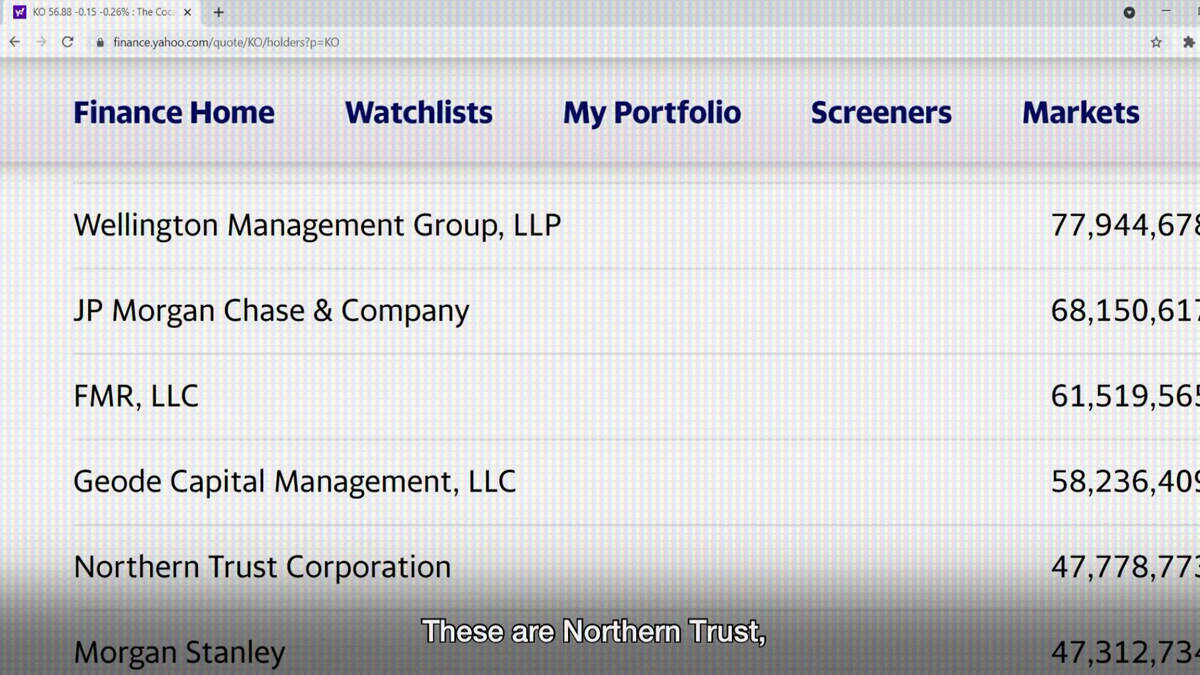Image resolution: width=1200 pixels, height=675 pixels.
Task: Click the browser back arrow
Action: (14, 42)
